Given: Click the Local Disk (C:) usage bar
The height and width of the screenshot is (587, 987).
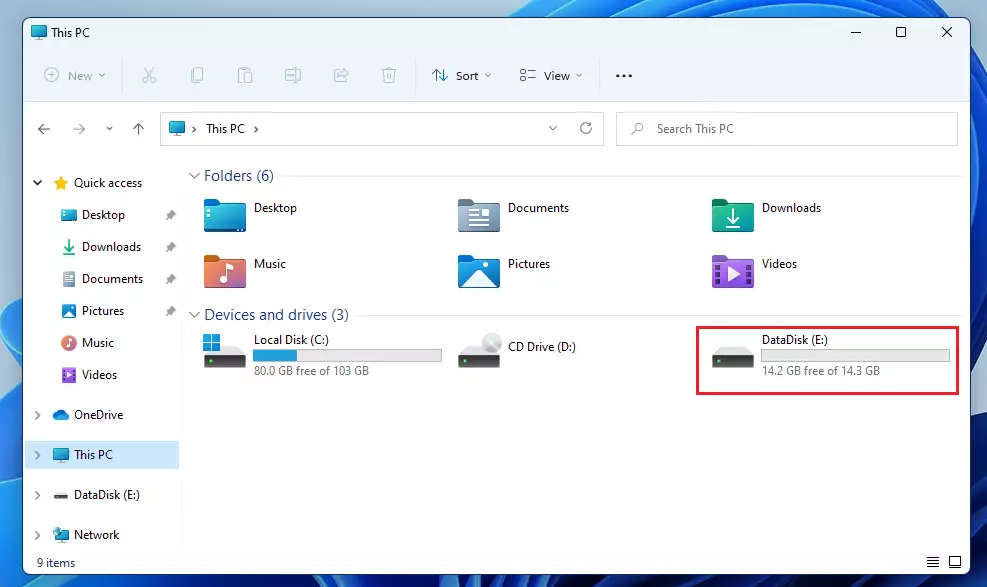Looking at the screenshot, I should (x=347, y=355).
